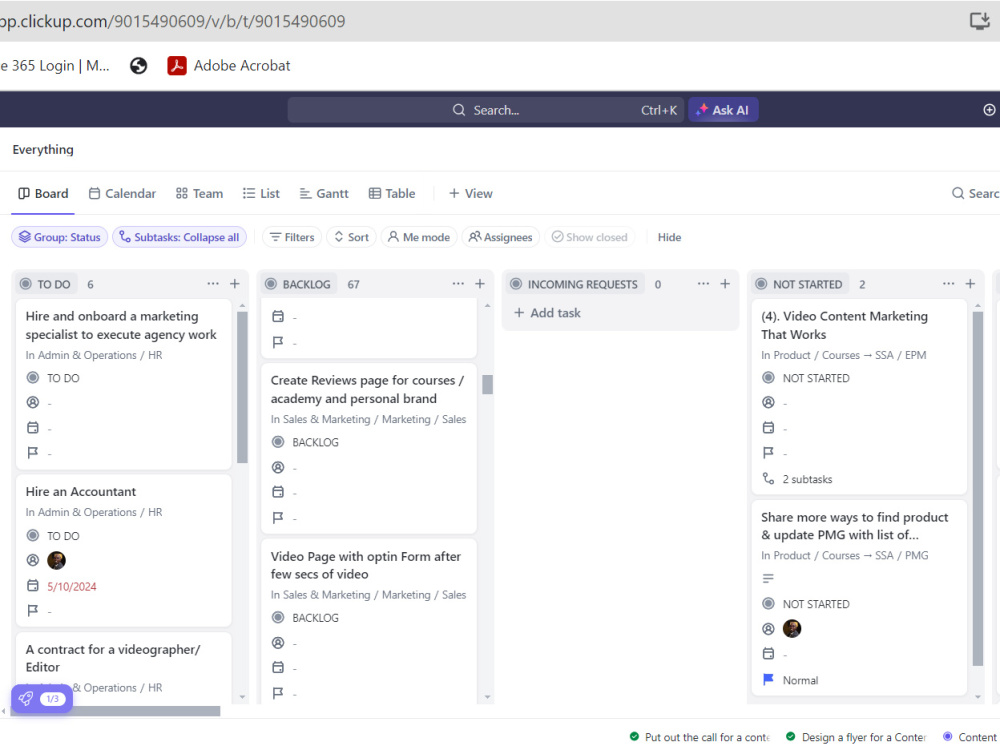Click the globe bookmark icon
This screenshot has height=750, width=1000.
[x=138, y=66]
